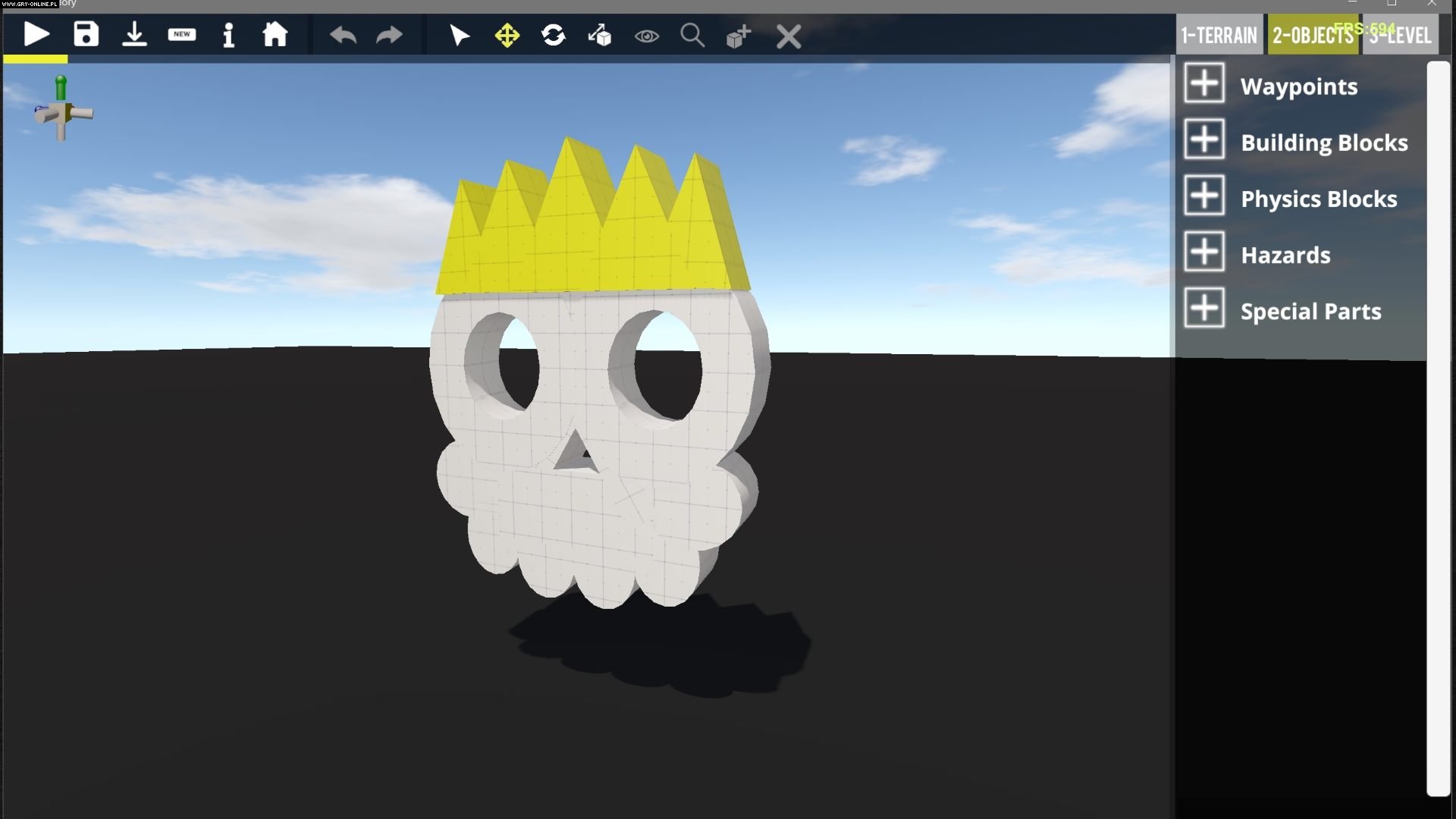The height and width of the screenshot is (819, 1456).
Task: Expand the Hazards category
Action: pyautogui.click(x=1205, y=252)
